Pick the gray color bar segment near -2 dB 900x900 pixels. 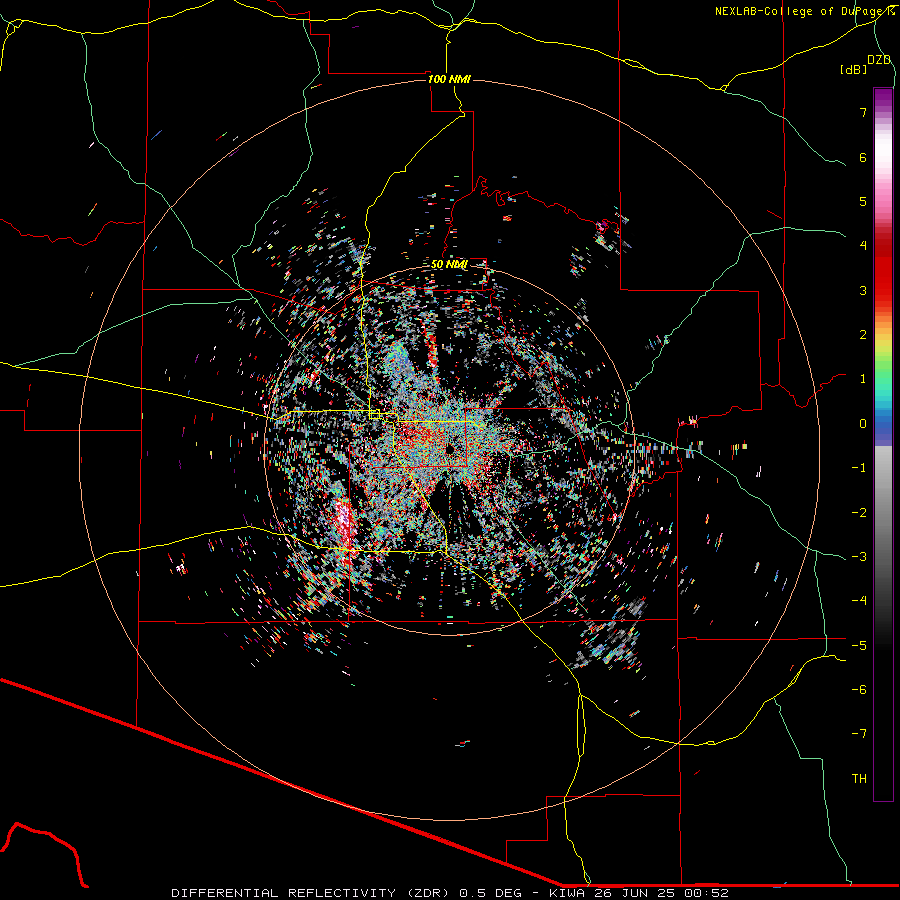point(883,513)
